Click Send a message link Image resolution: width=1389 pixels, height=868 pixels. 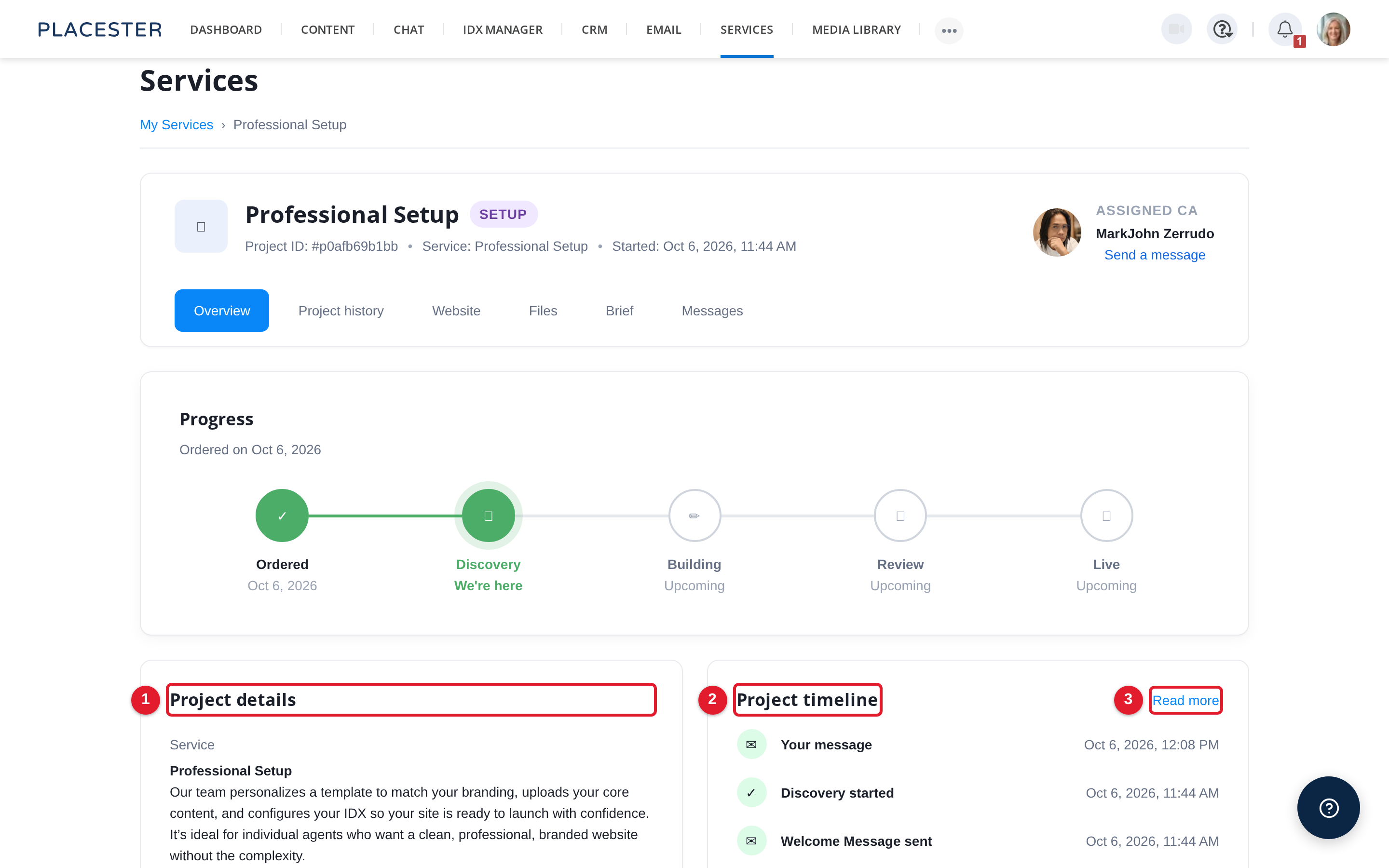1154,255
